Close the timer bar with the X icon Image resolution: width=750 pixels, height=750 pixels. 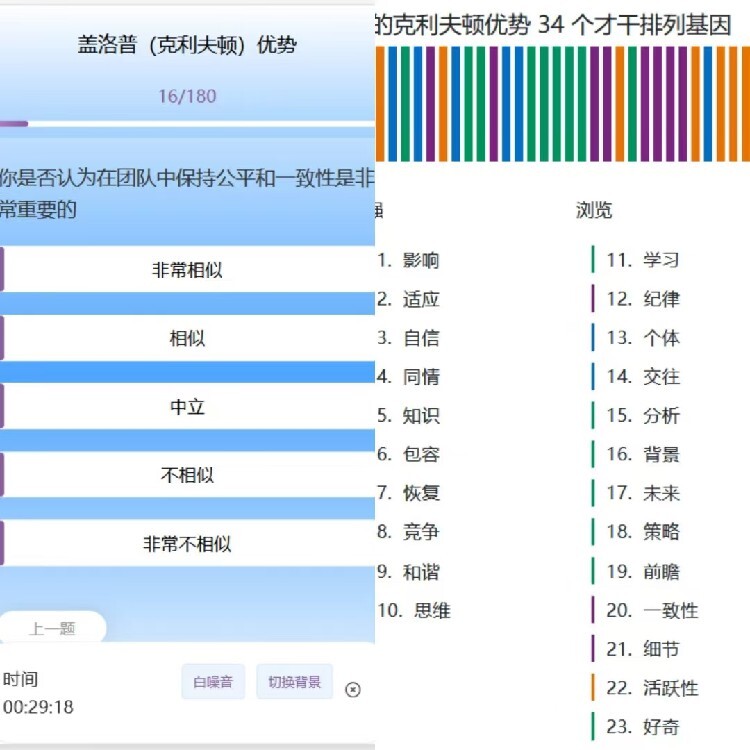pyautogui.click(x=353, y=689)
